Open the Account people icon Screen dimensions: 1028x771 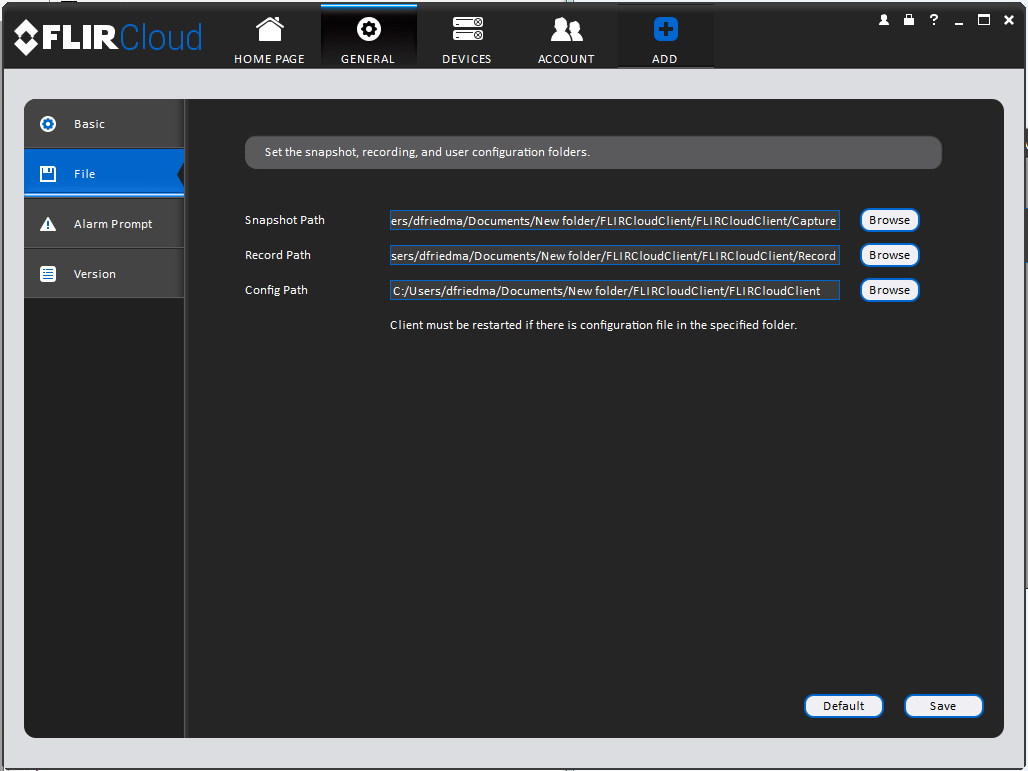pos(566,30)
